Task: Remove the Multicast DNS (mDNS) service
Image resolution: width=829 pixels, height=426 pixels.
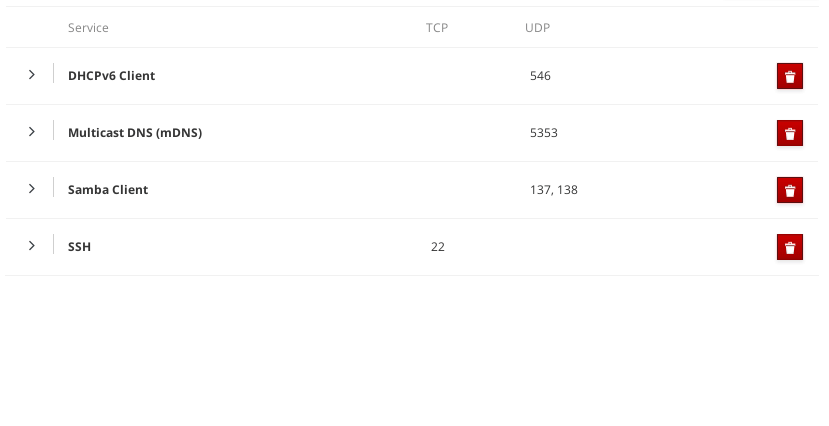Action: 789,134
